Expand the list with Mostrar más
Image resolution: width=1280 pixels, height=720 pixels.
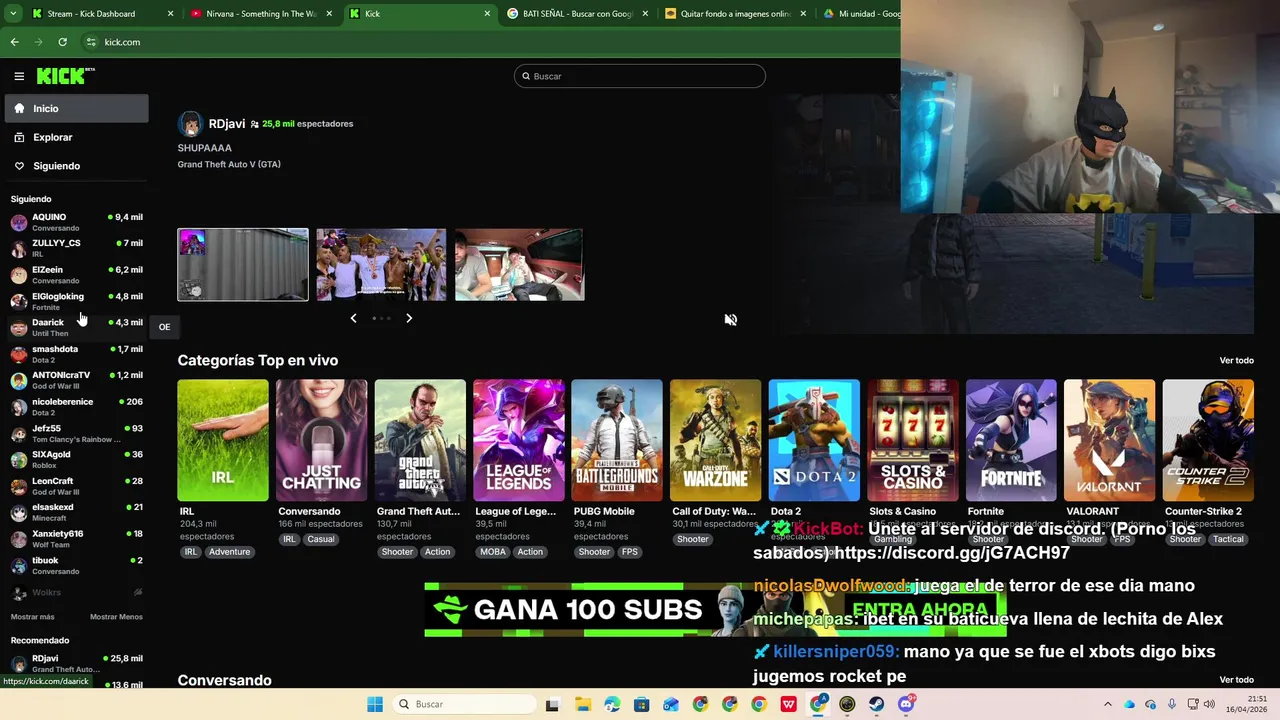pos(33,617)
